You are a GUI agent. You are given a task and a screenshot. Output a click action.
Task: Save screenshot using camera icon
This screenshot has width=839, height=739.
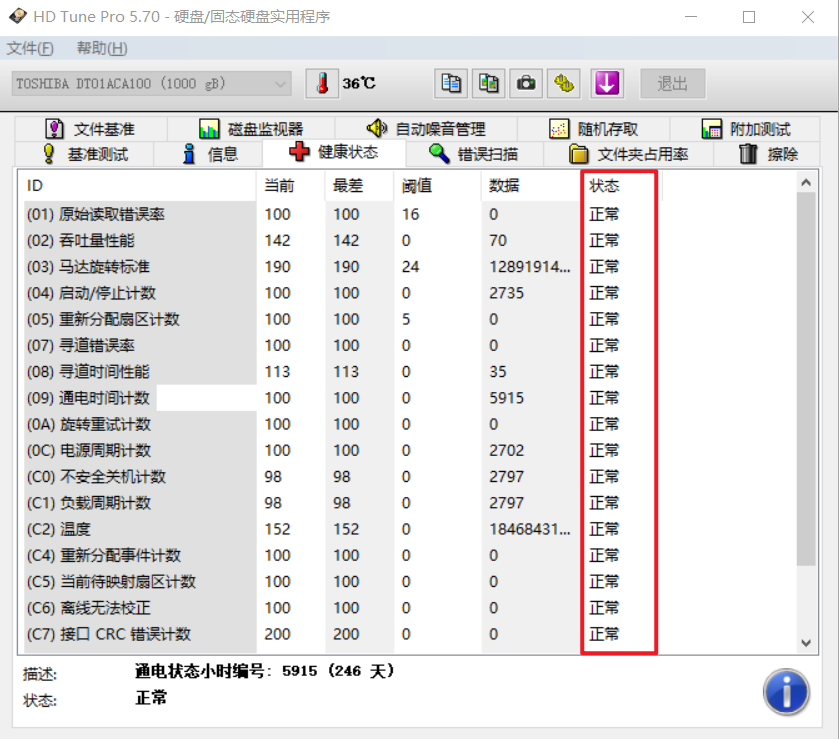526,83
